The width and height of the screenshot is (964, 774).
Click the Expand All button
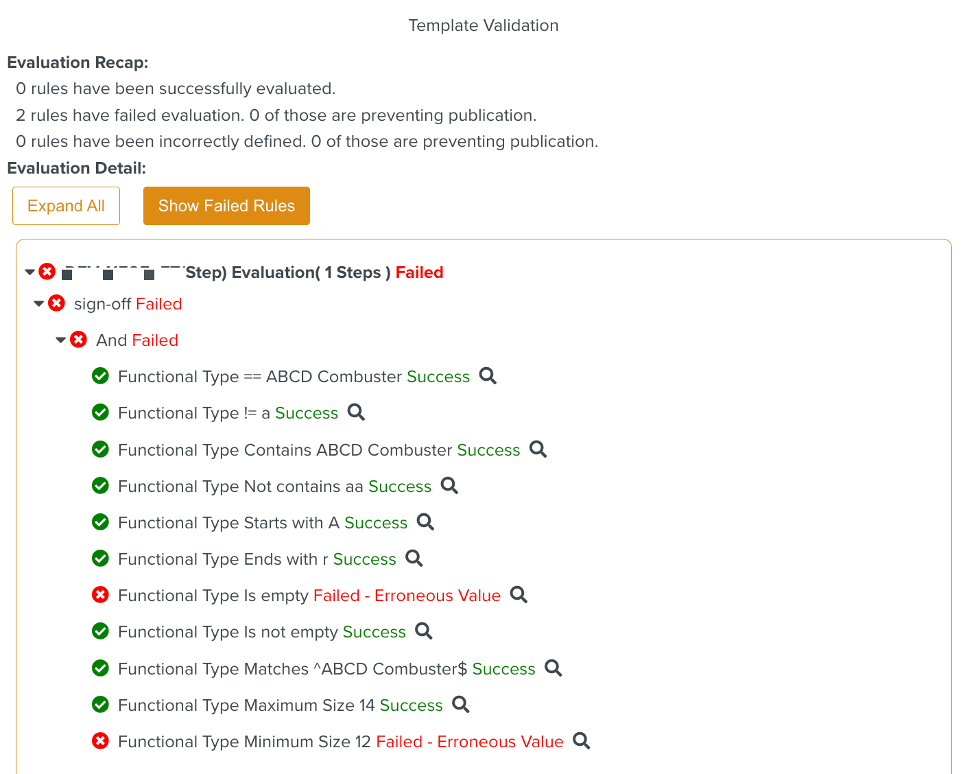pos(66,206)
